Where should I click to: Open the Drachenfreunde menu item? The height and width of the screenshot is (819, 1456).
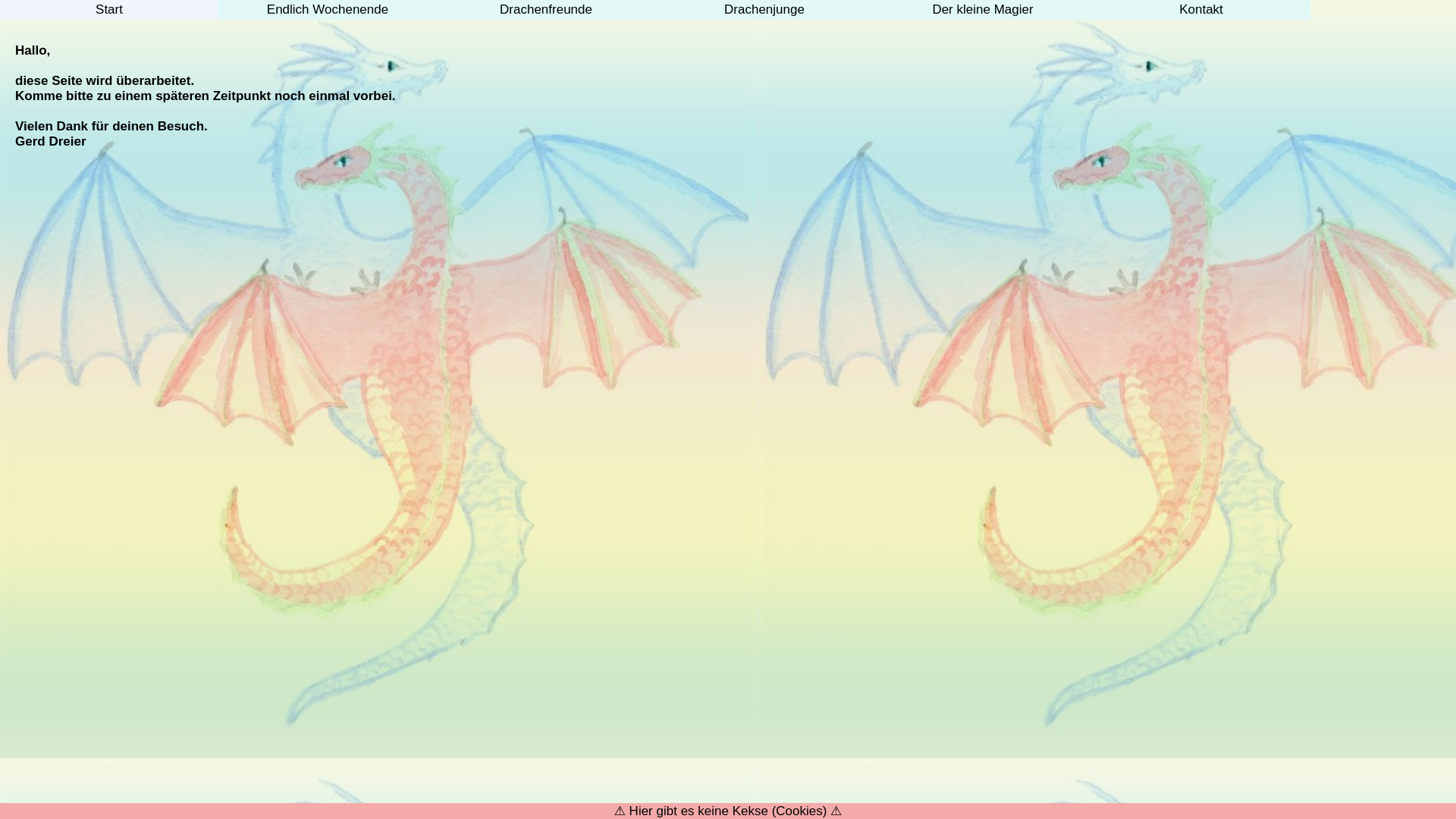pyautogui.click(x=546, y=10)
